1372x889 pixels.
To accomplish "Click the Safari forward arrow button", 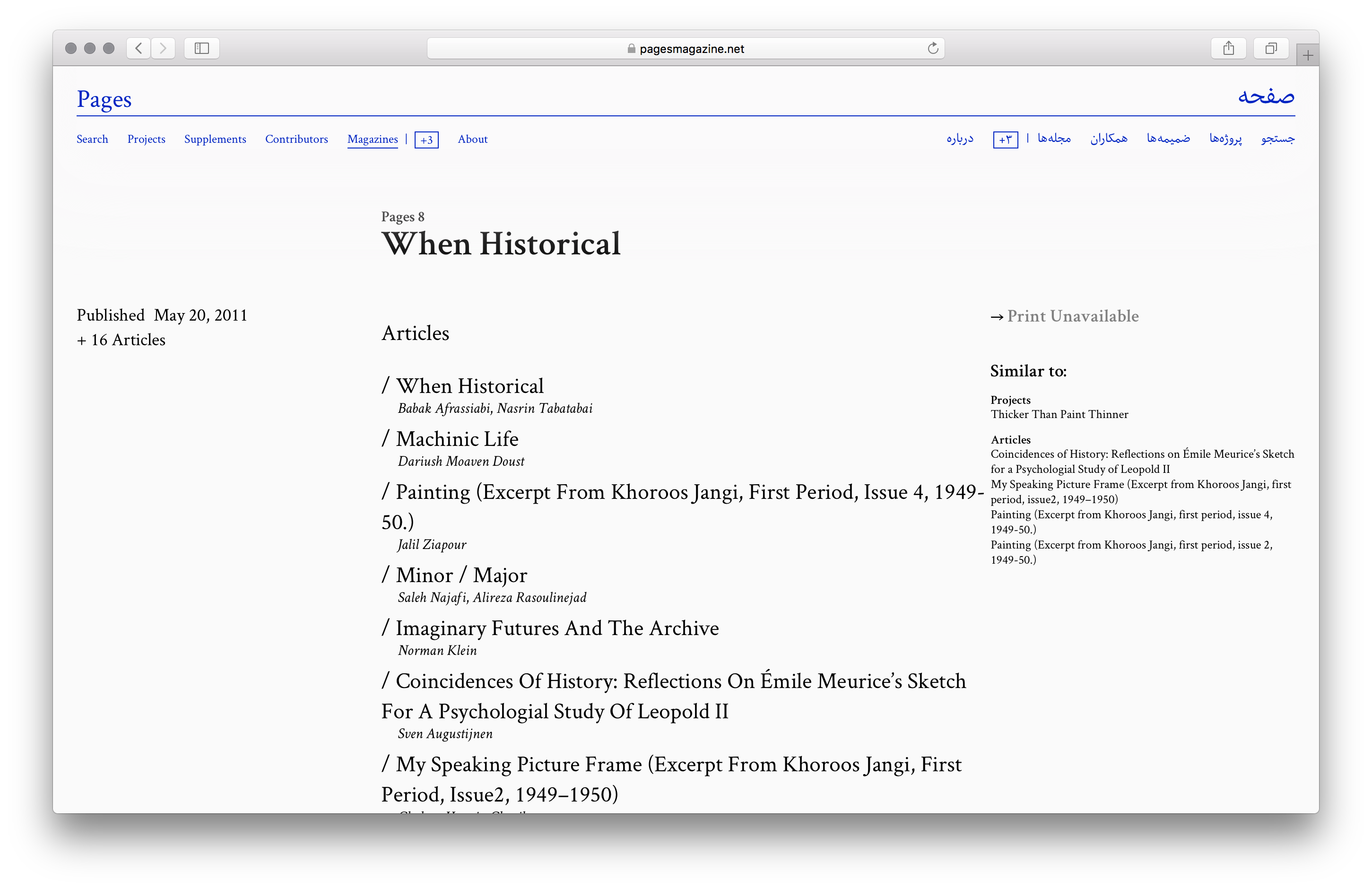I will [163, 48].
